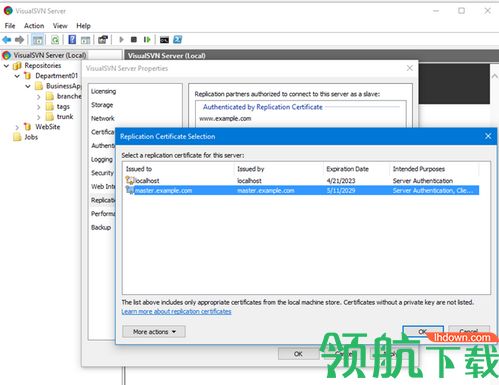Expand the tags folder arrow

tap(39, 107)
